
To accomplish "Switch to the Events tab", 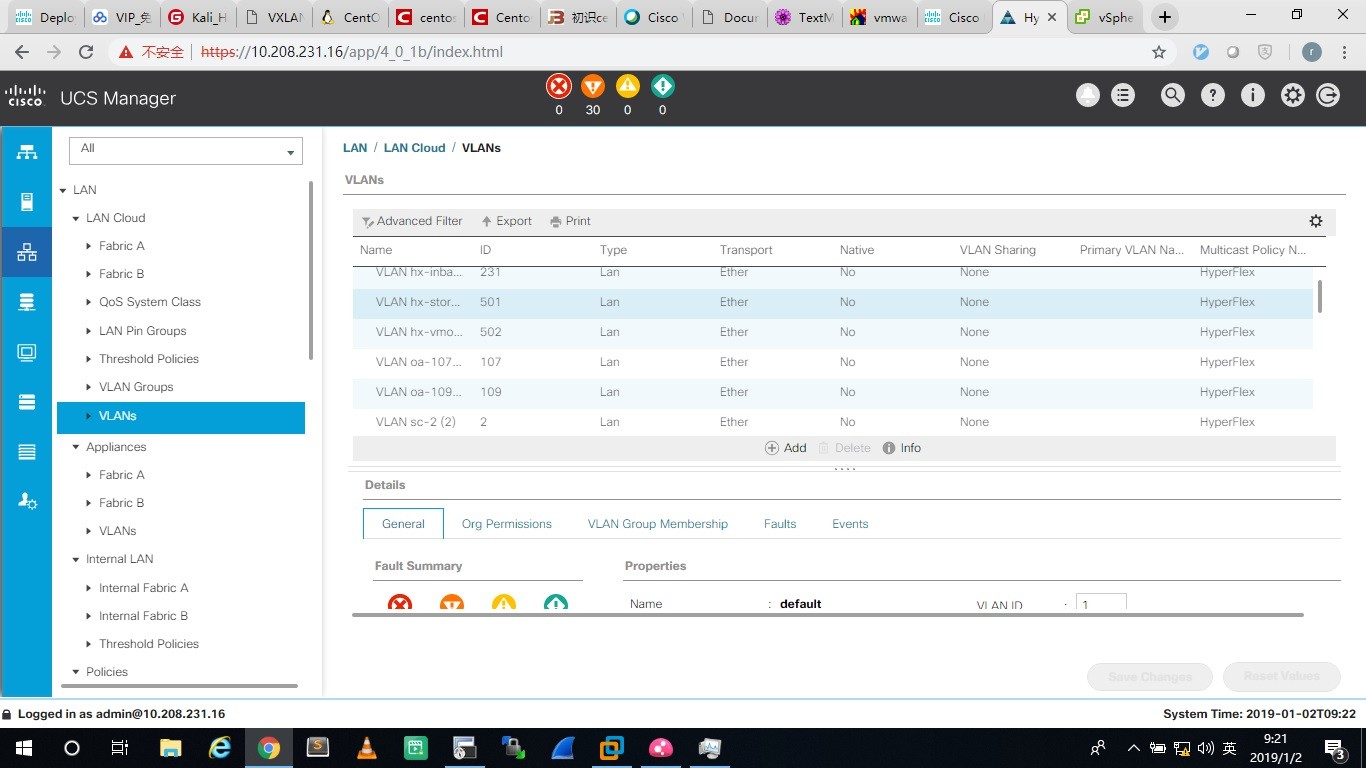I will (x=850, y=524).
